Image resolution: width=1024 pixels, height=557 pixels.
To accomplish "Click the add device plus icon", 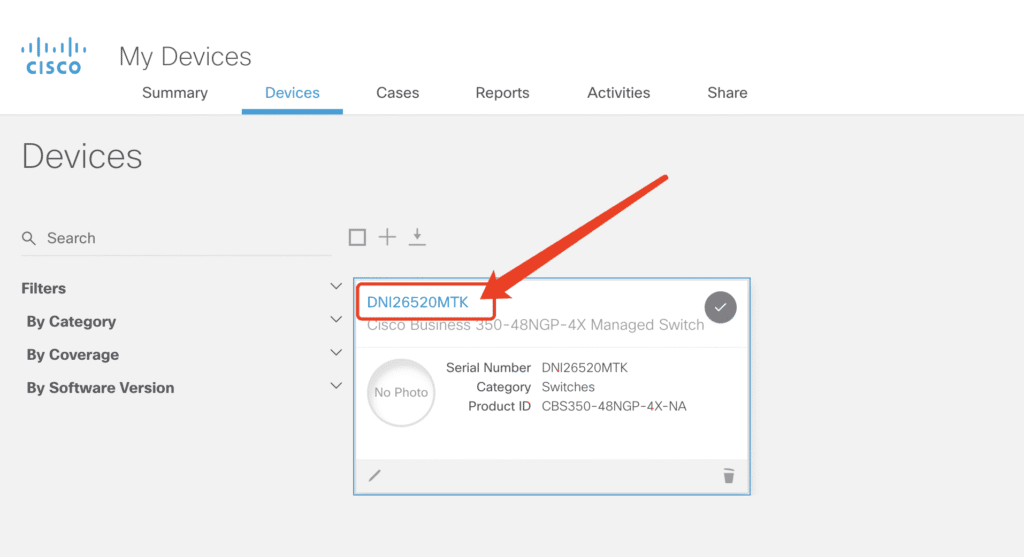I will [x=387, y=237].
